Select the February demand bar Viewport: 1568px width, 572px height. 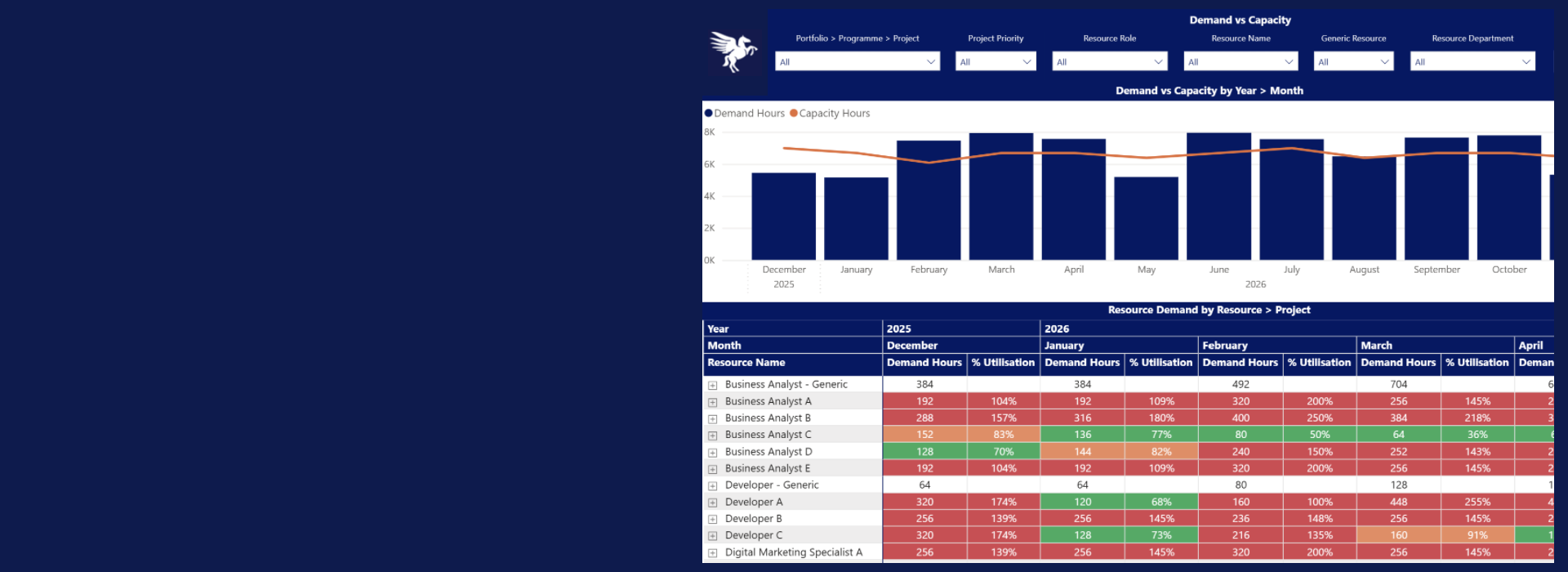[x=929, y=200]
